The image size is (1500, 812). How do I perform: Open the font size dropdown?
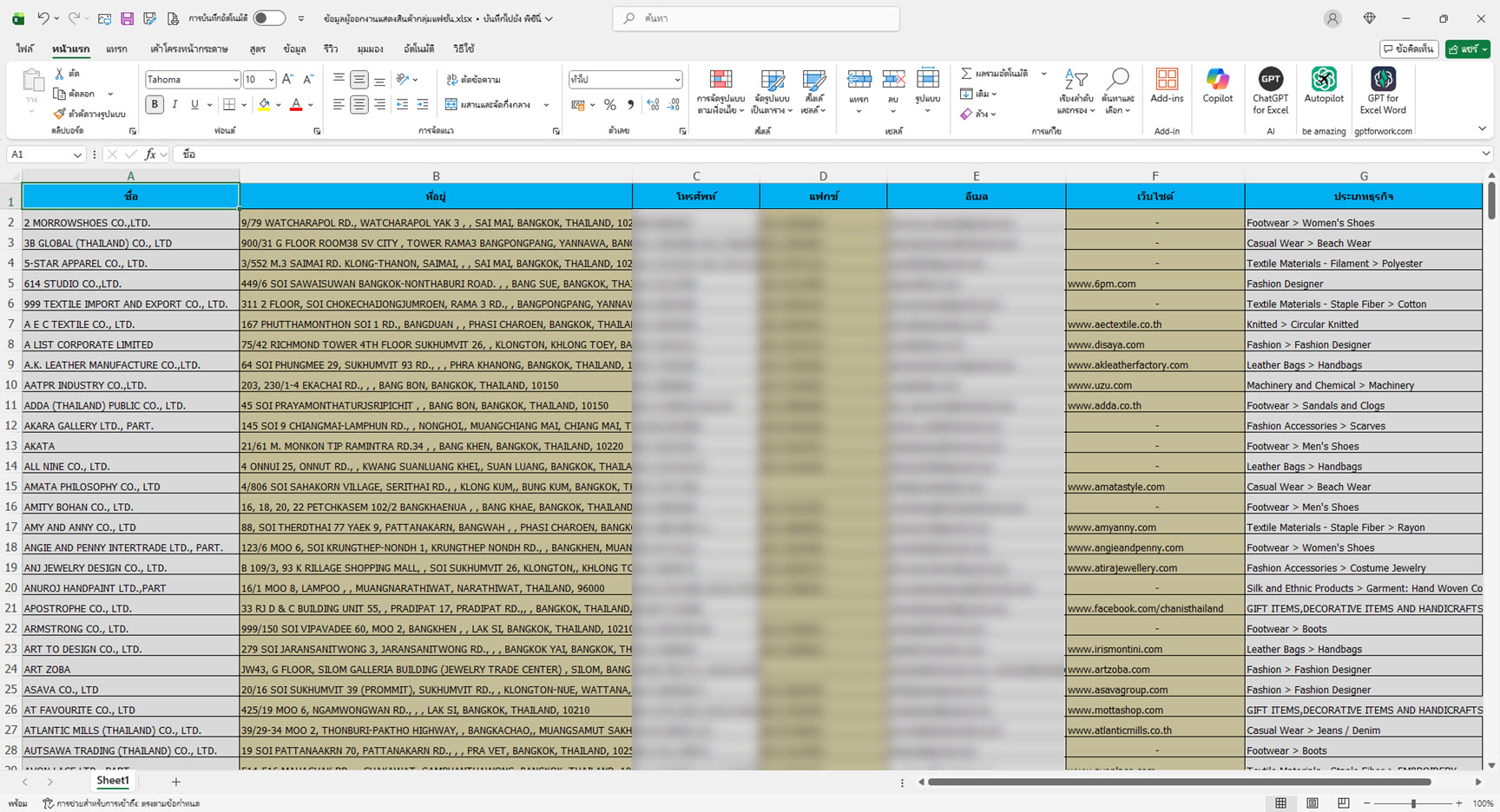click(271, 80)
